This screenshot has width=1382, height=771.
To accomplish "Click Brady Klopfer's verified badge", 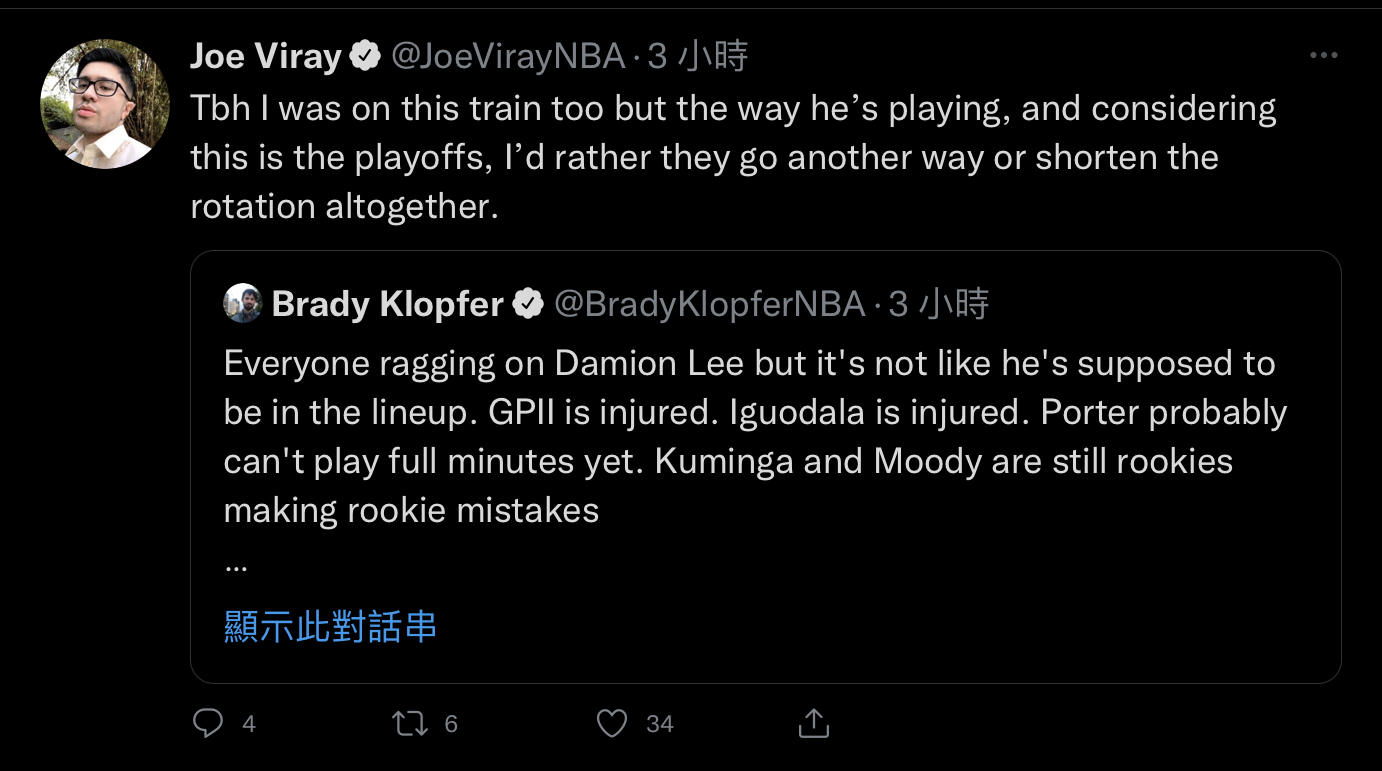I will point(527,304).
